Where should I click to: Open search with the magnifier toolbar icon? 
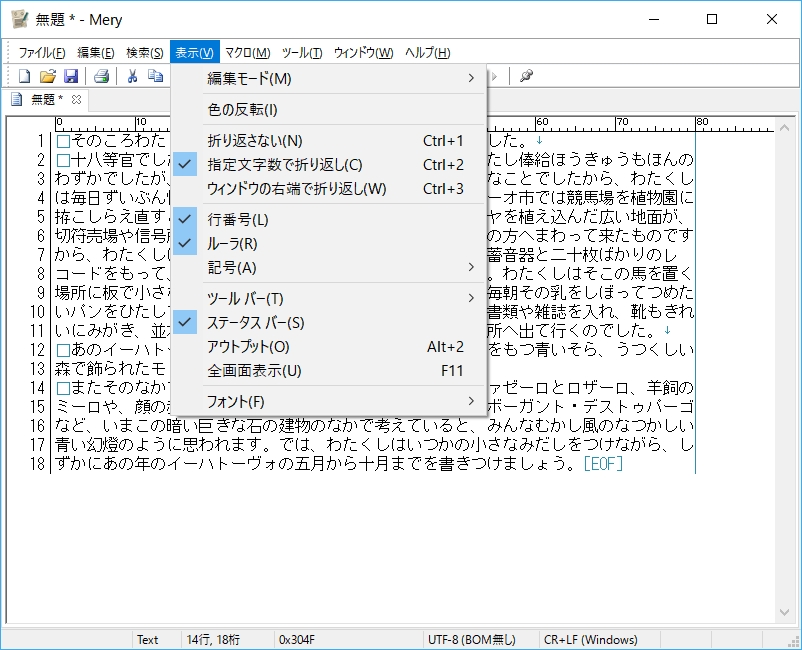tap(525, 74)
